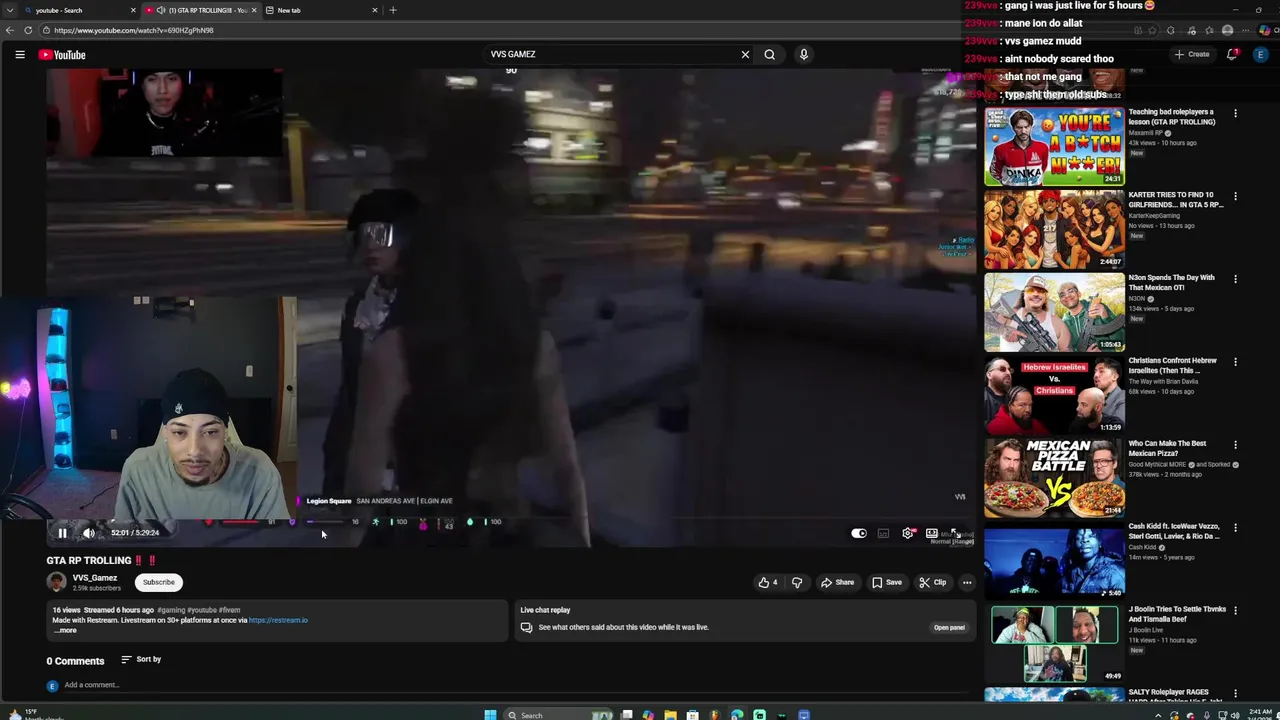Screen dimensions: 1280x720
Task: Save the video to a playlist
Action: point(887,582)
